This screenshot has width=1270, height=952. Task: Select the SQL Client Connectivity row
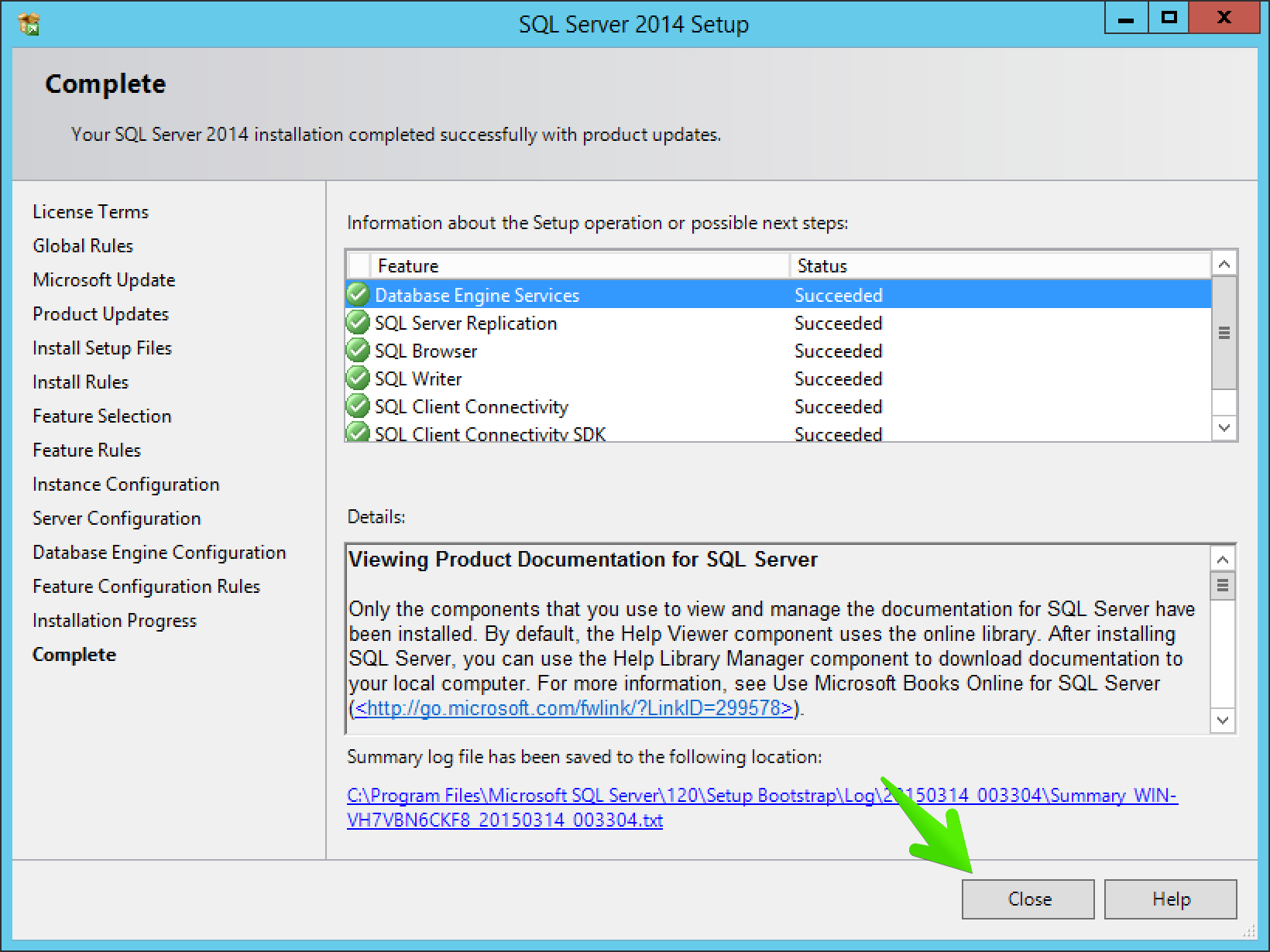[x=778, y=406]
